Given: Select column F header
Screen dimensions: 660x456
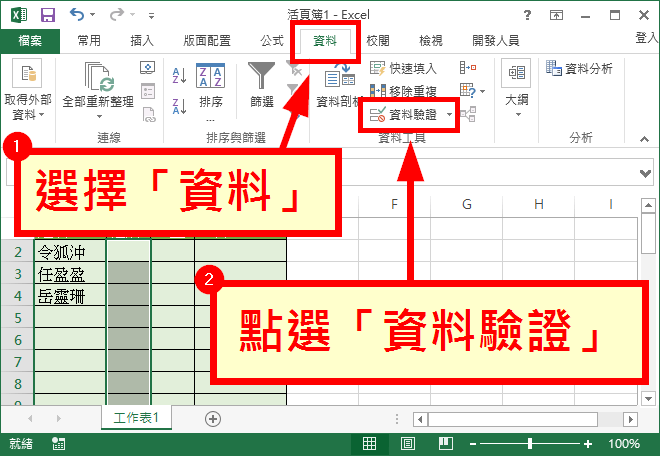Looking at the screenshot, I should pyautogui.click(x=394, y=204).
